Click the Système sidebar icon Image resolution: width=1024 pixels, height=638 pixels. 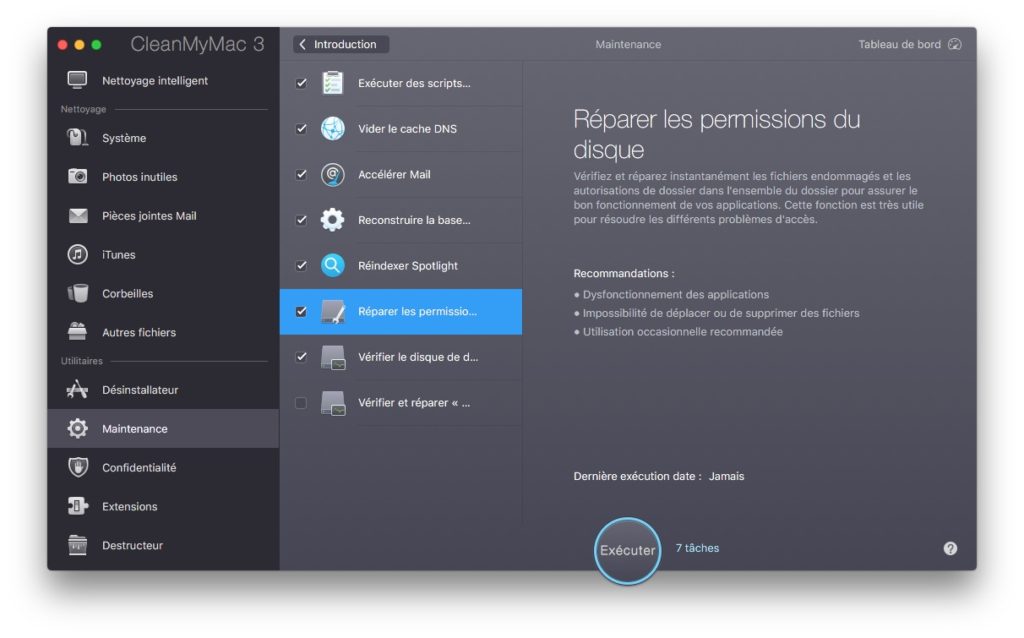pyautogui.click(x=77, y=138)
